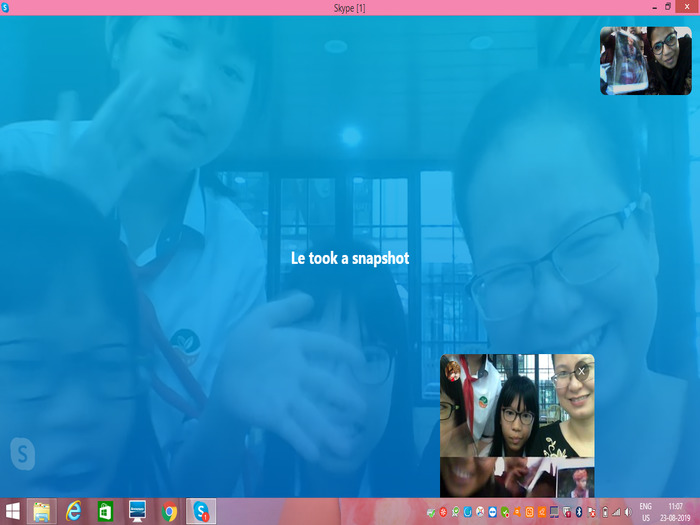This screenshot has height=525, width=700.
Task: Open the TeamViewer tray icon
Action: coord(492,512)
